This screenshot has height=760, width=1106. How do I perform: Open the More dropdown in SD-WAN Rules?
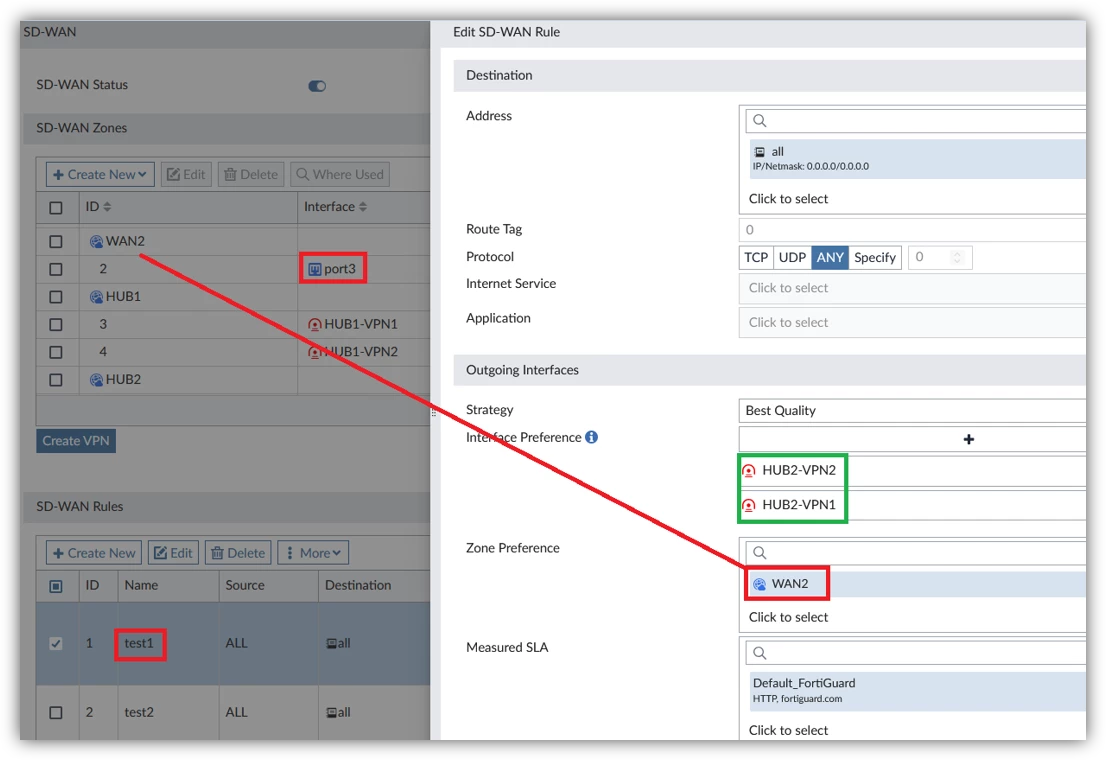(x=313, y=553)
